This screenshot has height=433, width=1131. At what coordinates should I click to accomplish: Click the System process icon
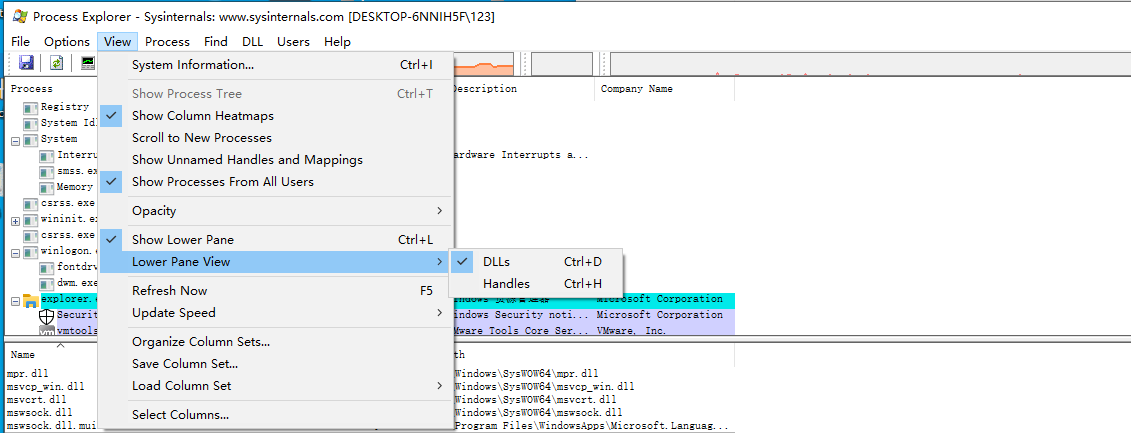[30, 140]
